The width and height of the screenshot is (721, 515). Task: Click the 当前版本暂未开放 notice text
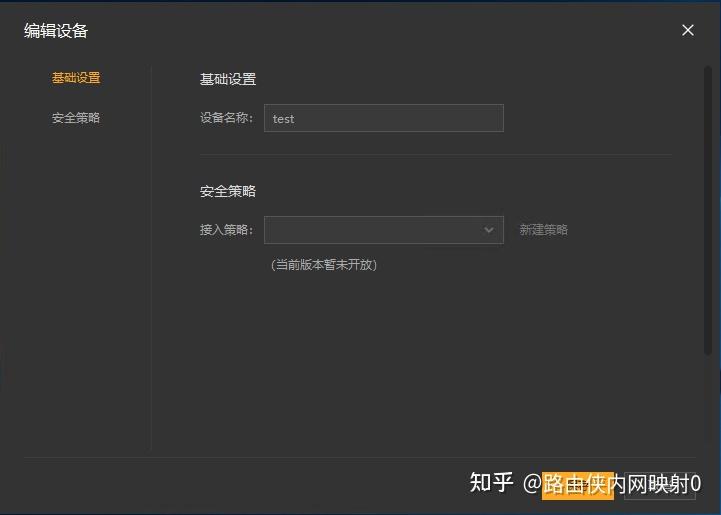[x=324, y=265]
